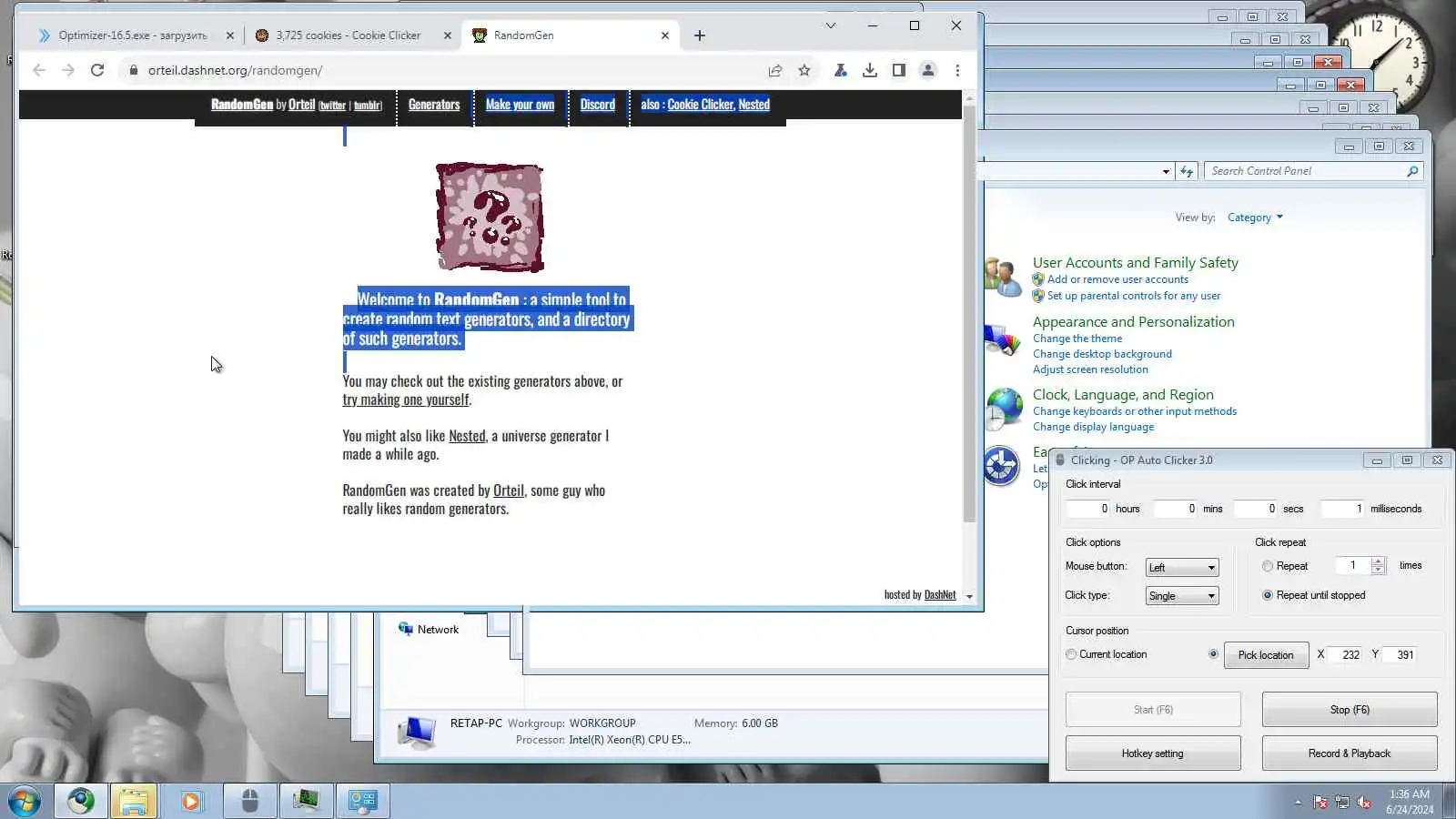Click the User Accounts category icon
Viewport: 1456px width, 819px height.
click(x=1003, y=277)
